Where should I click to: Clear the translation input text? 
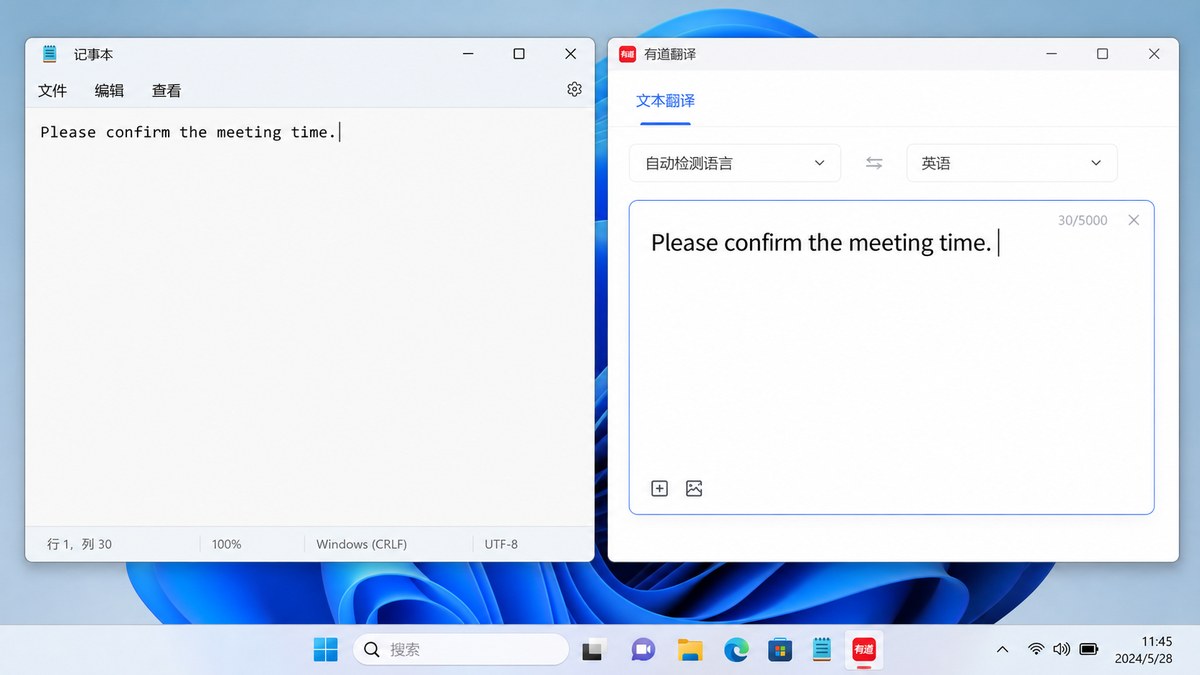[1133, 220]
